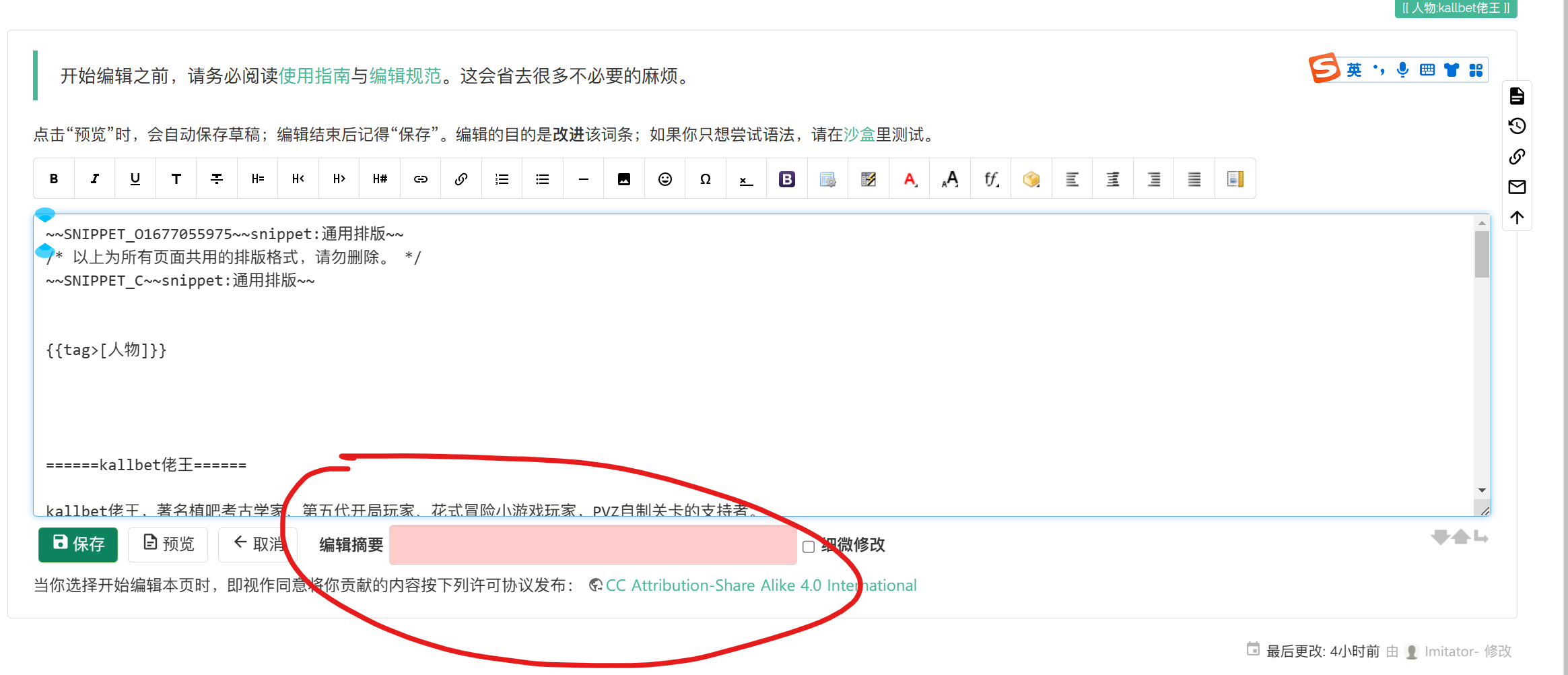Click the editor's vertical scrollbar thumb
This screenshot has height=675, width=1568.
tap(1481, 254)
